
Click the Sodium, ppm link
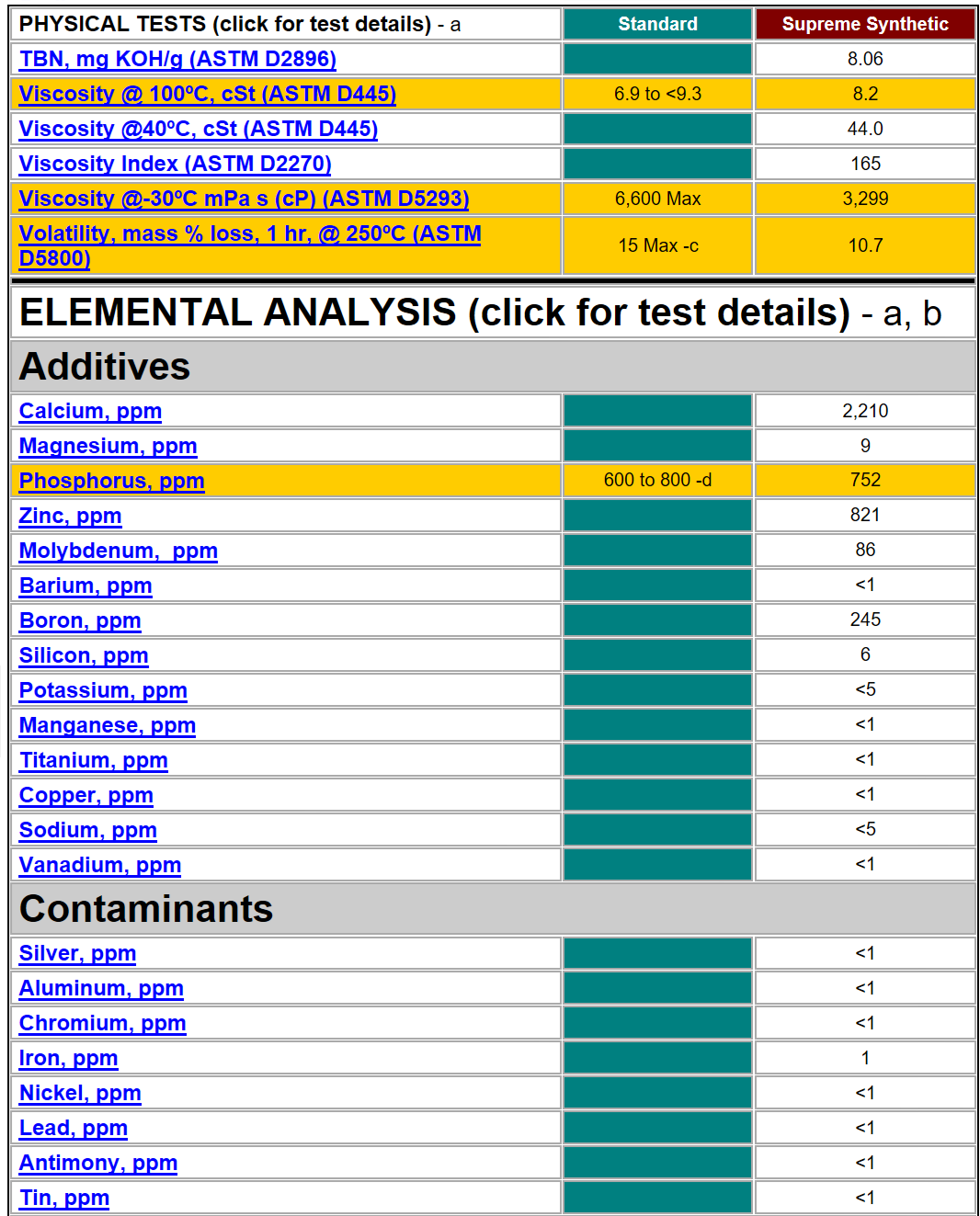point(88,830)
